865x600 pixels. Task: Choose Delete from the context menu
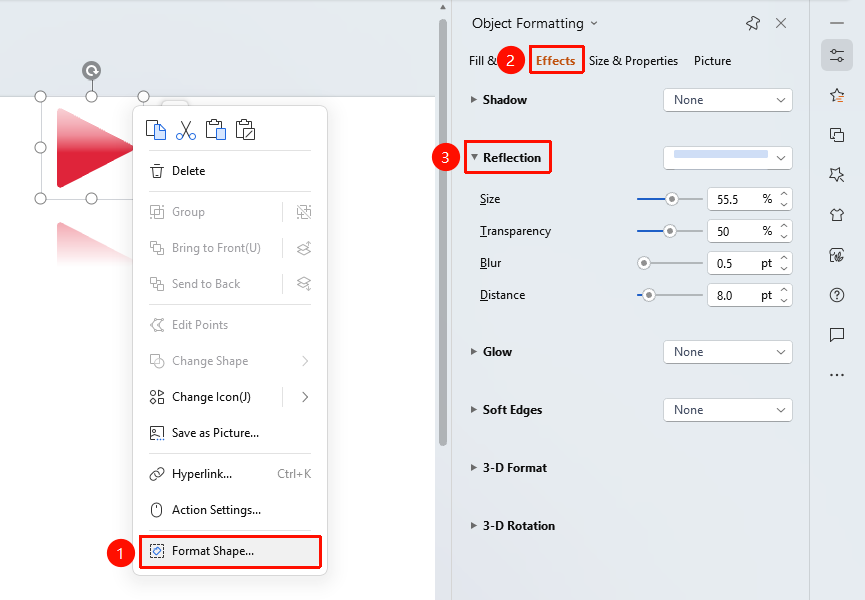click(x=230, y=171)
